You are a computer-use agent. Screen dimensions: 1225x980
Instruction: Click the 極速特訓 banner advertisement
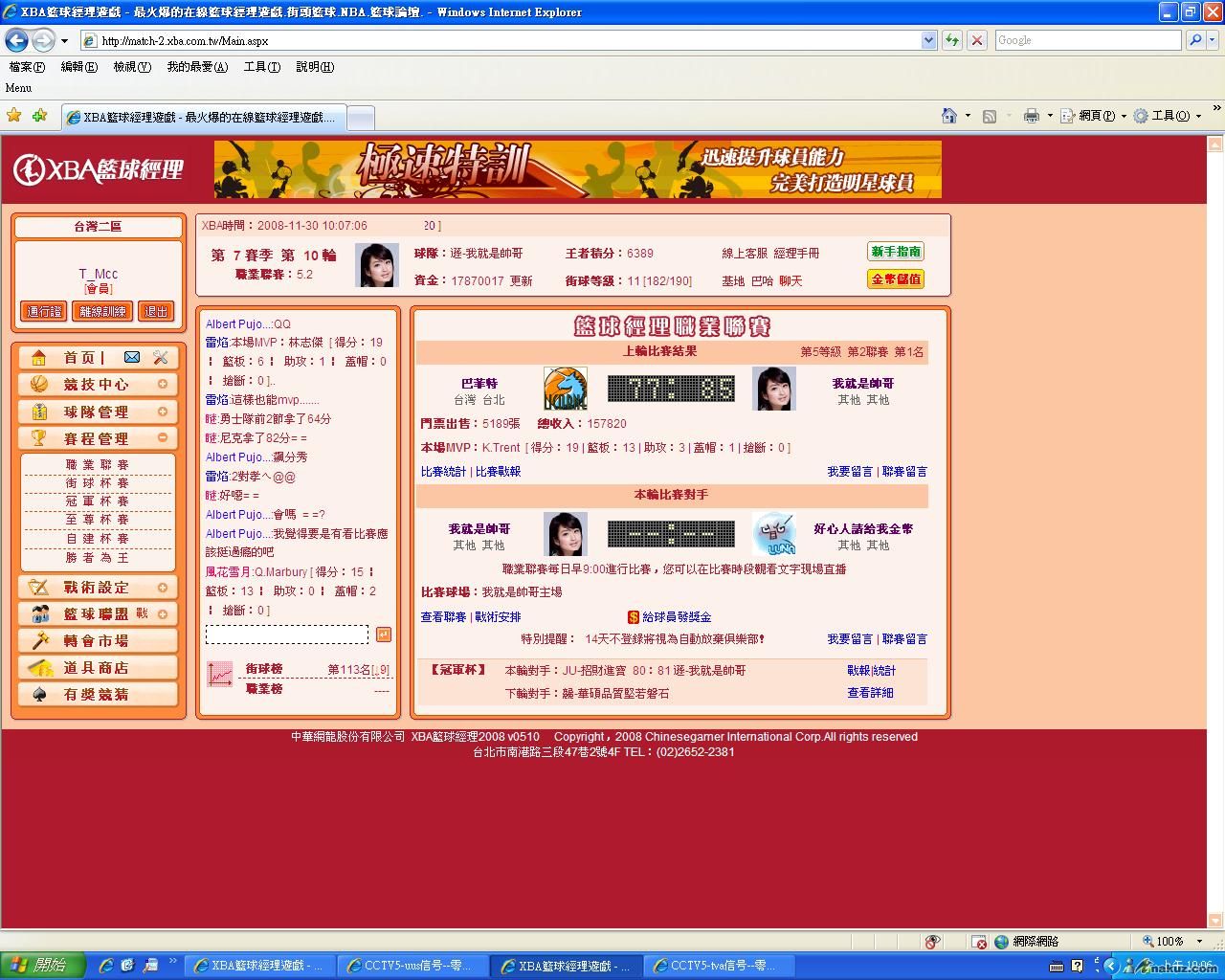[578, 169]
